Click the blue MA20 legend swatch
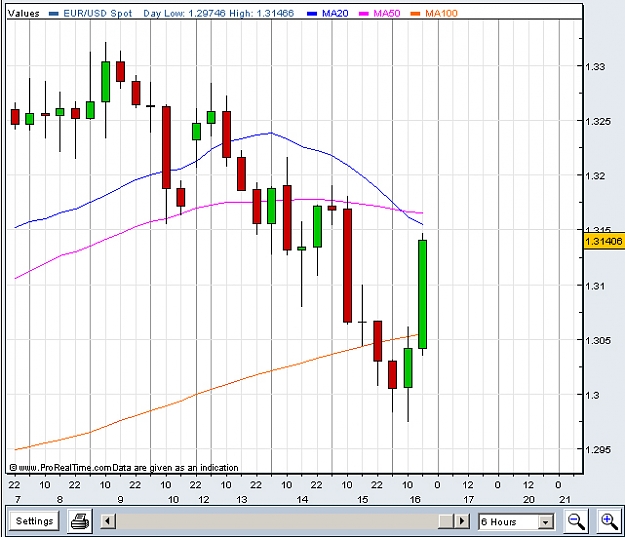Screen dimensions: 625x537 312,14
